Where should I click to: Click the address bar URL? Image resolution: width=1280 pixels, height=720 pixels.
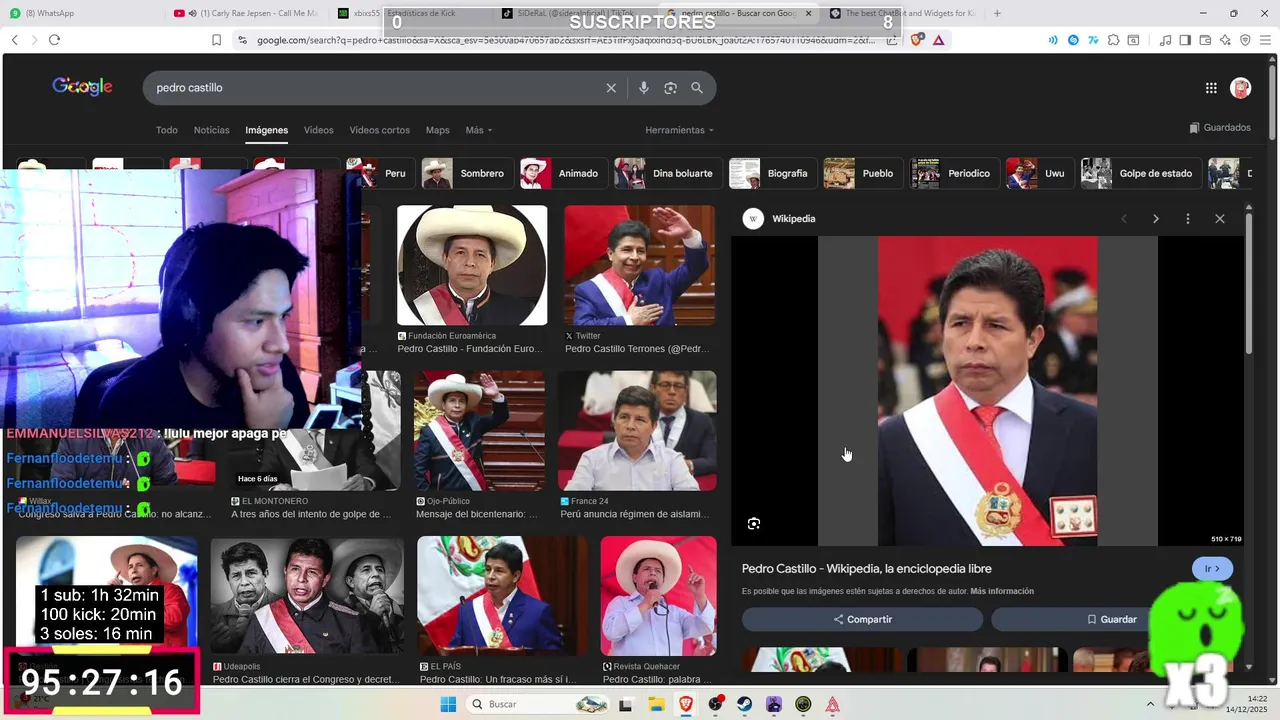565,40
